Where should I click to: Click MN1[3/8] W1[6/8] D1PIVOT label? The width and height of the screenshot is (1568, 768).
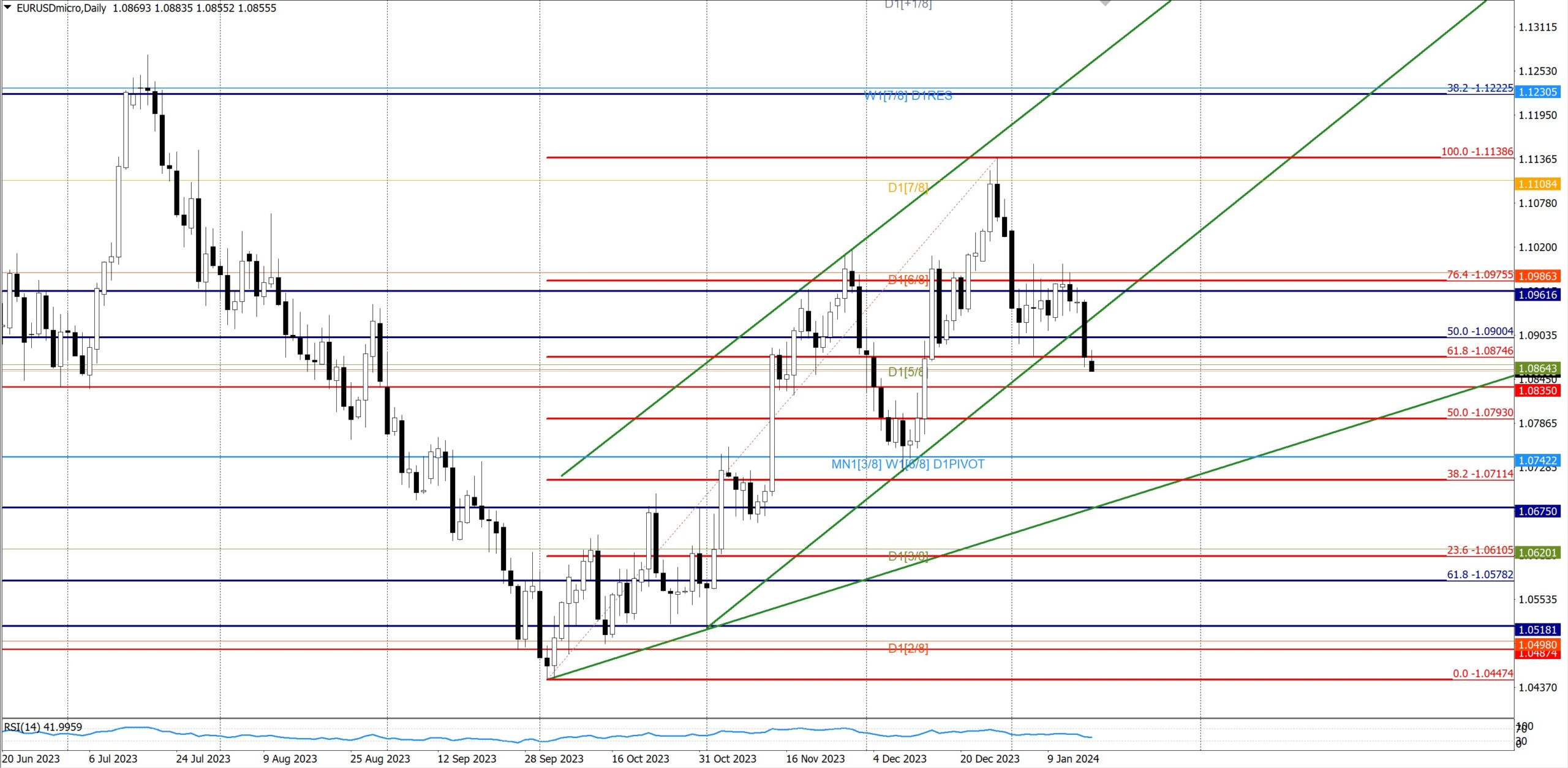click(x=908, y=464)
